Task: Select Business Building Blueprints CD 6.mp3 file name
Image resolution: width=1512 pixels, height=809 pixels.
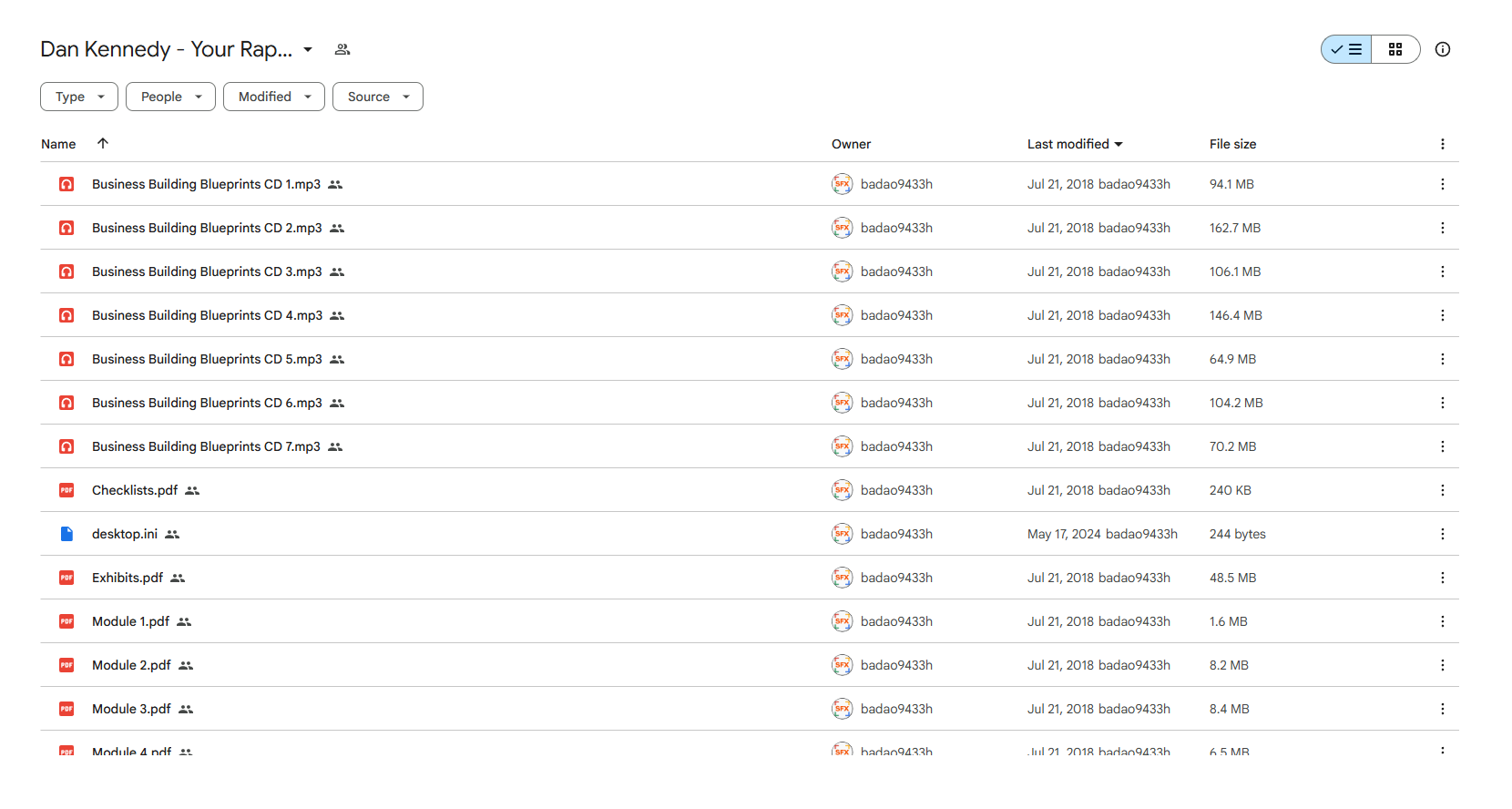Action: (x=207, y=403)
